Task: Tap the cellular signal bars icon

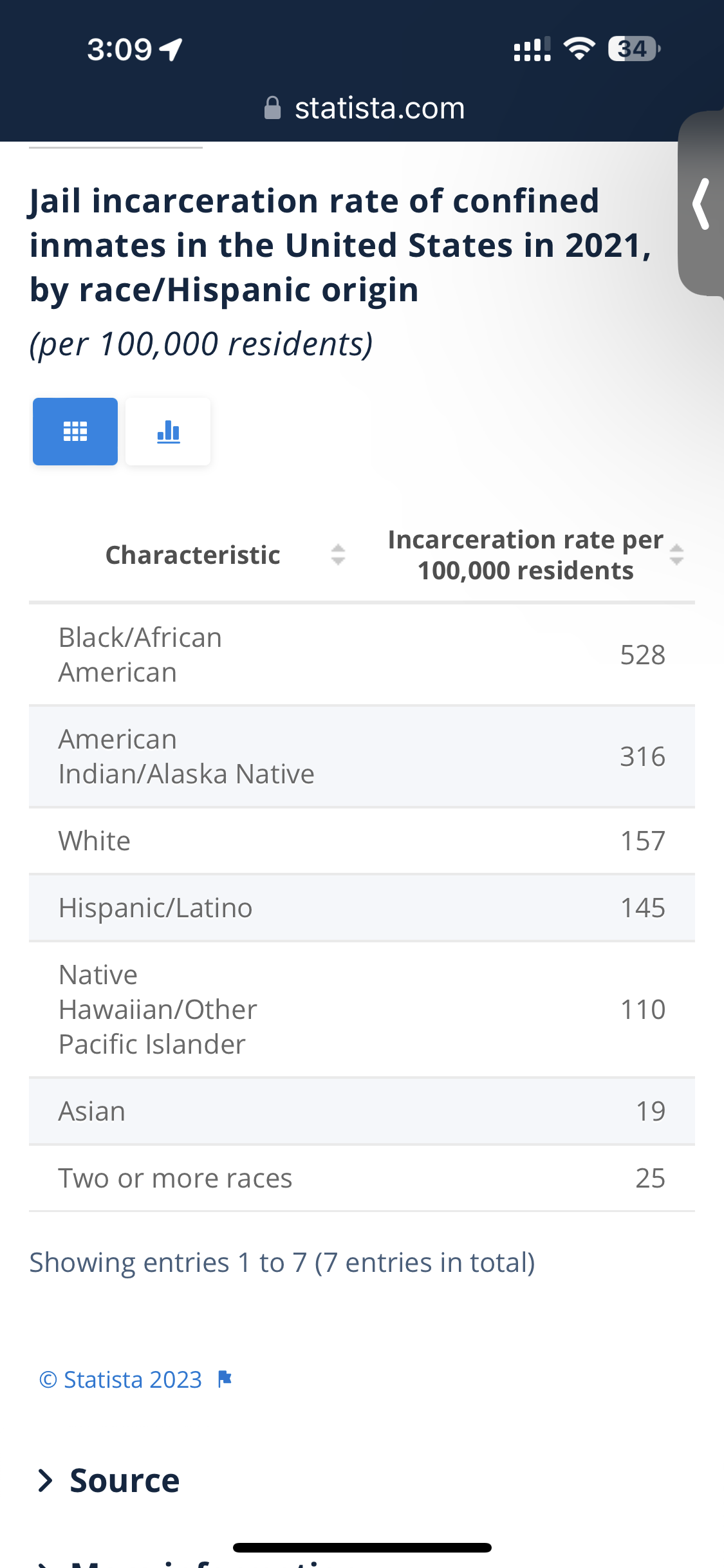Action: tap(532, 49)
